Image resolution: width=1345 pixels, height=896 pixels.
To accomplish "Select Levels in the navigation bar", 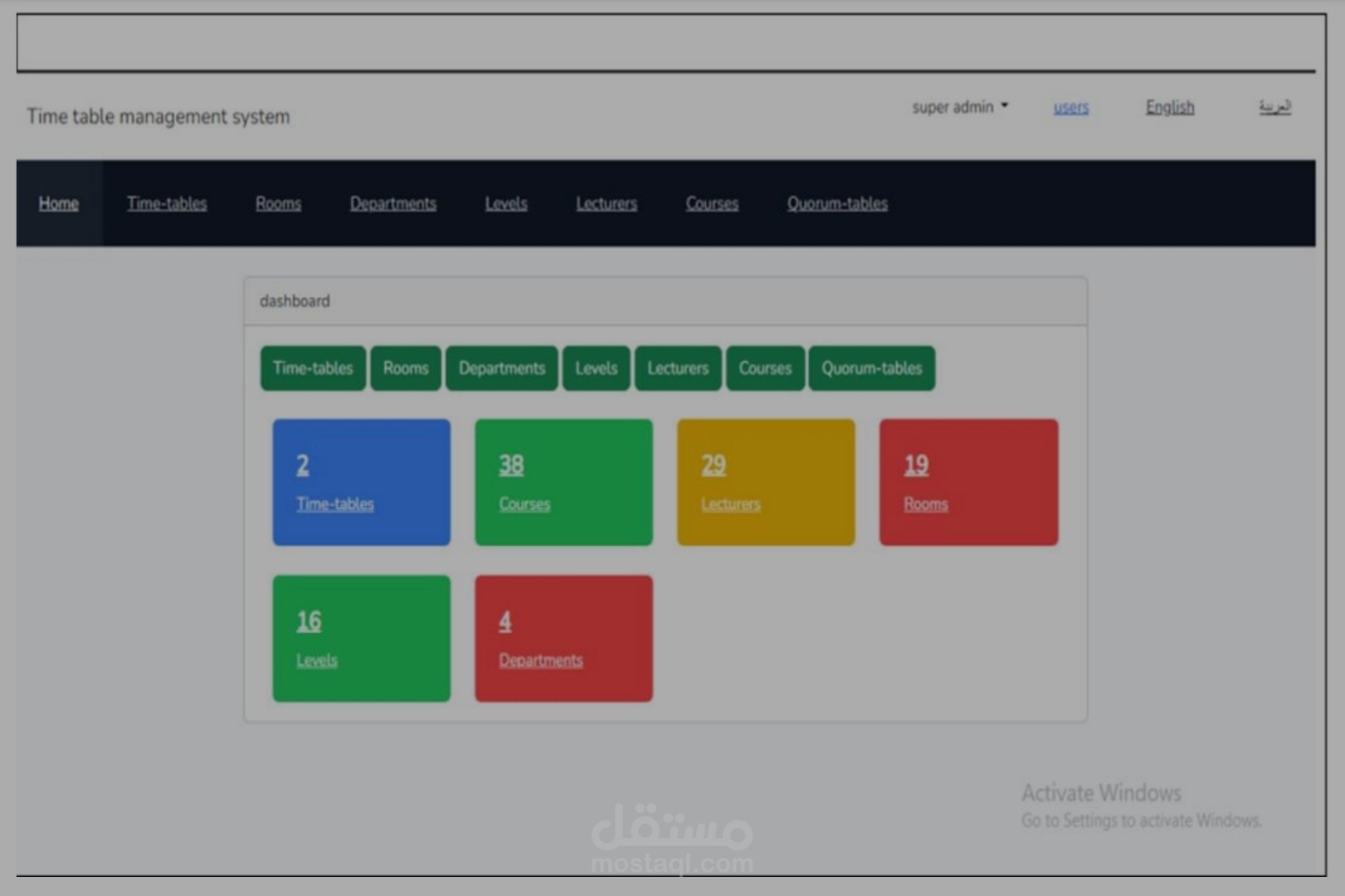I will [x=506, y=203].
